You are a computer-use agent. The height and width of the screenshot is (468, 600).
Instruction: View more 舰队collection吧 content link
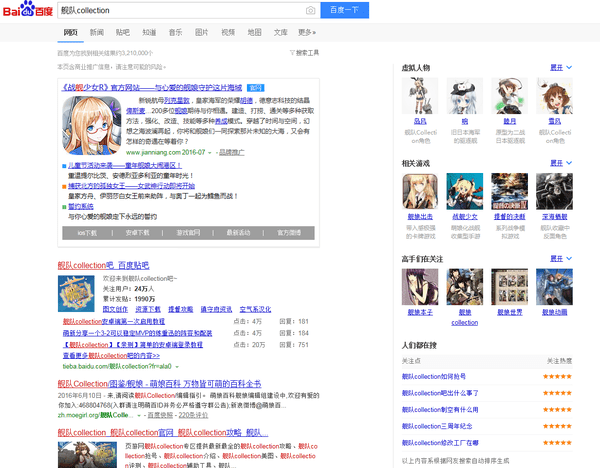(x=111, y=355)
